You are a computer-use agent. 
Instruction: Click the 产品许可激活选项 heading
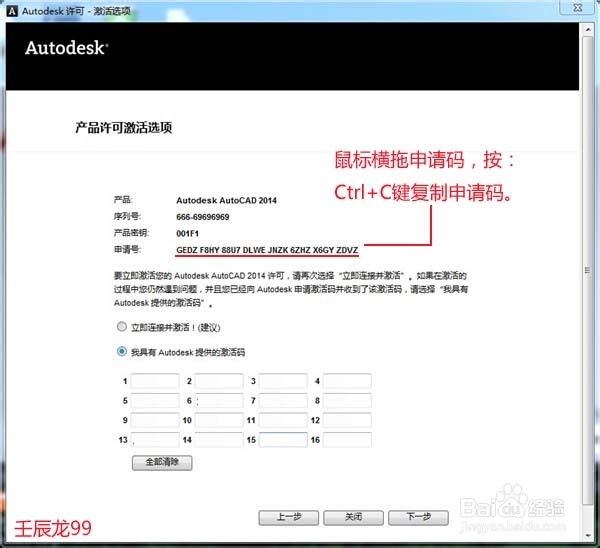tap(124, 127)
